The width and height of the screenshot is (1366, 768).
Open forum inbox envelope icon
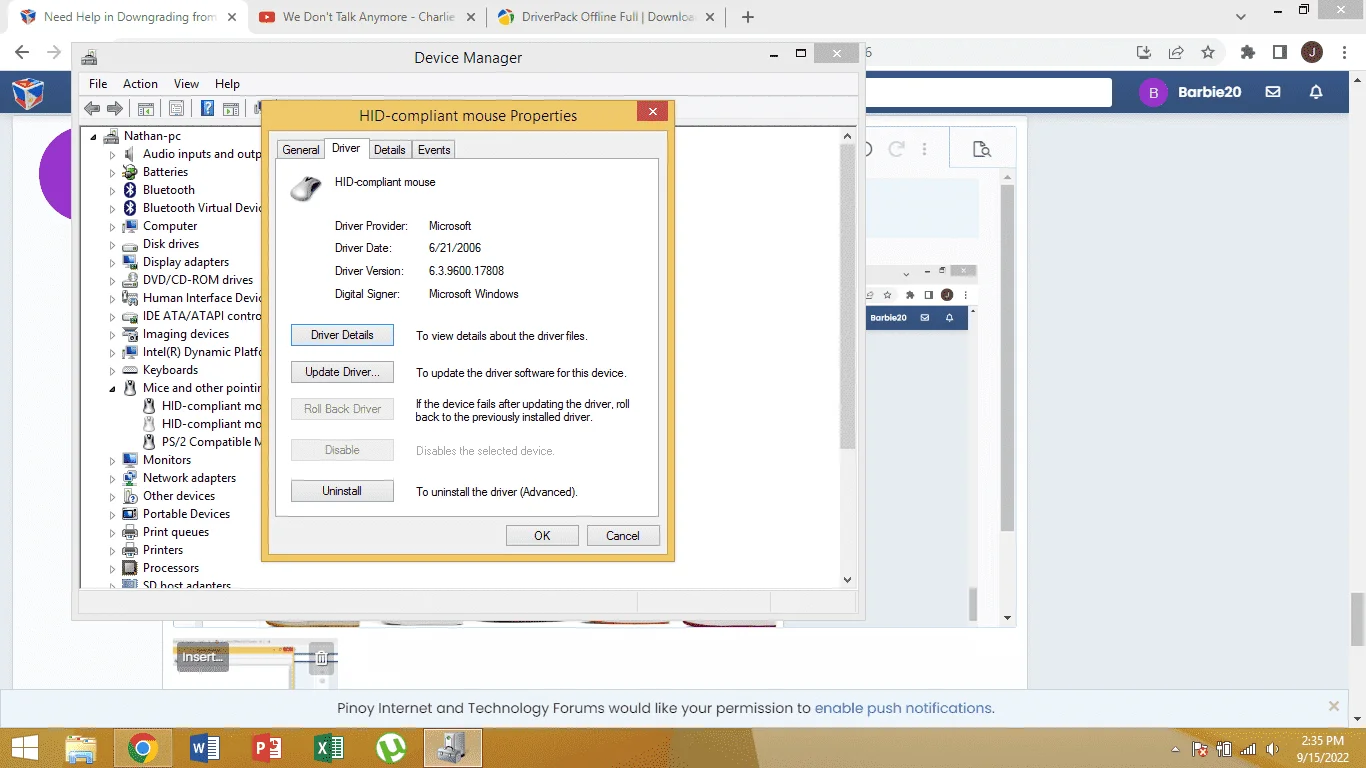point(1273,92)
